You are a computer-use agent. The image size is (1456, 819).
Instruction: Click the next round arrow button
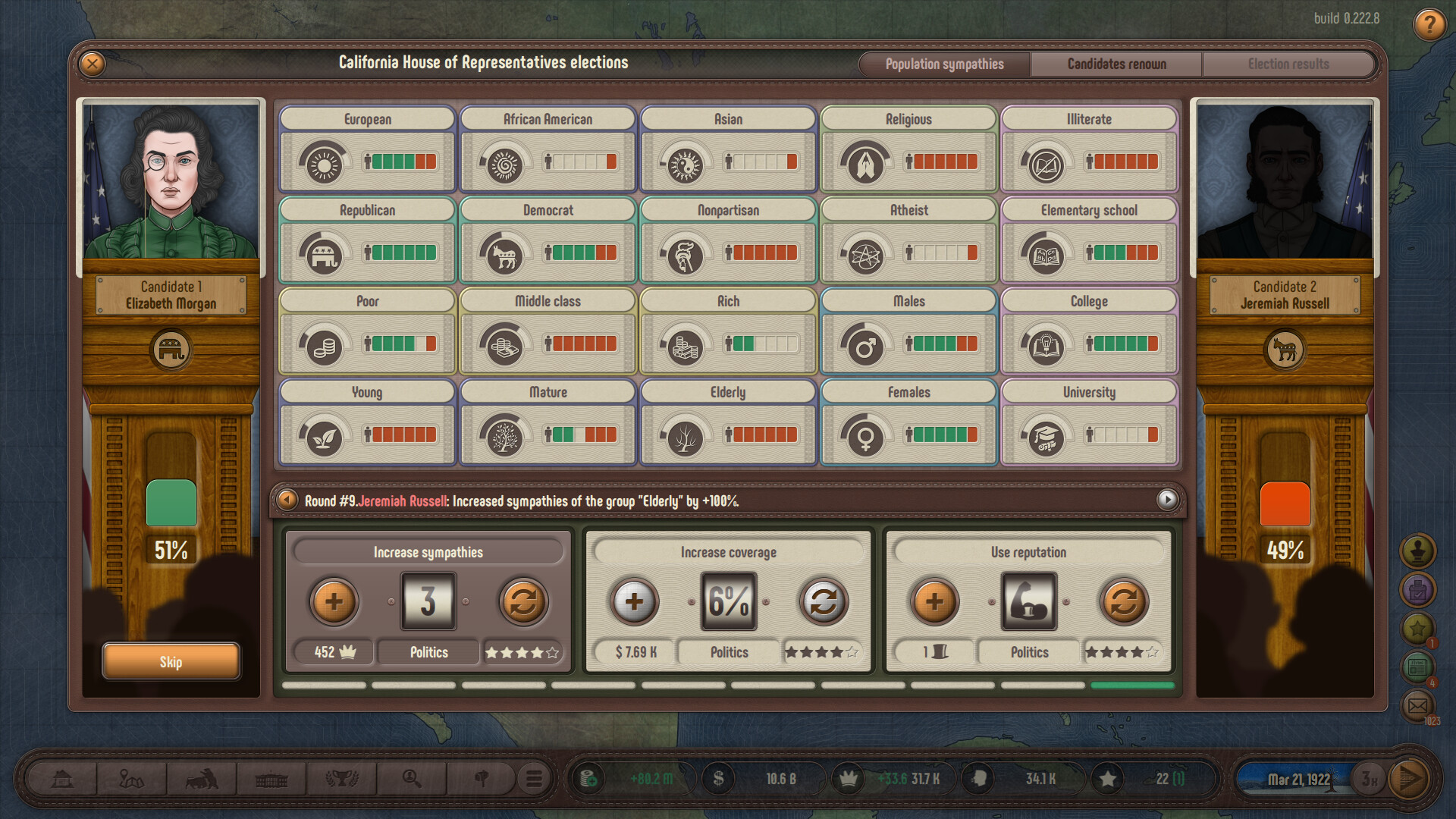click(1166, 501)
